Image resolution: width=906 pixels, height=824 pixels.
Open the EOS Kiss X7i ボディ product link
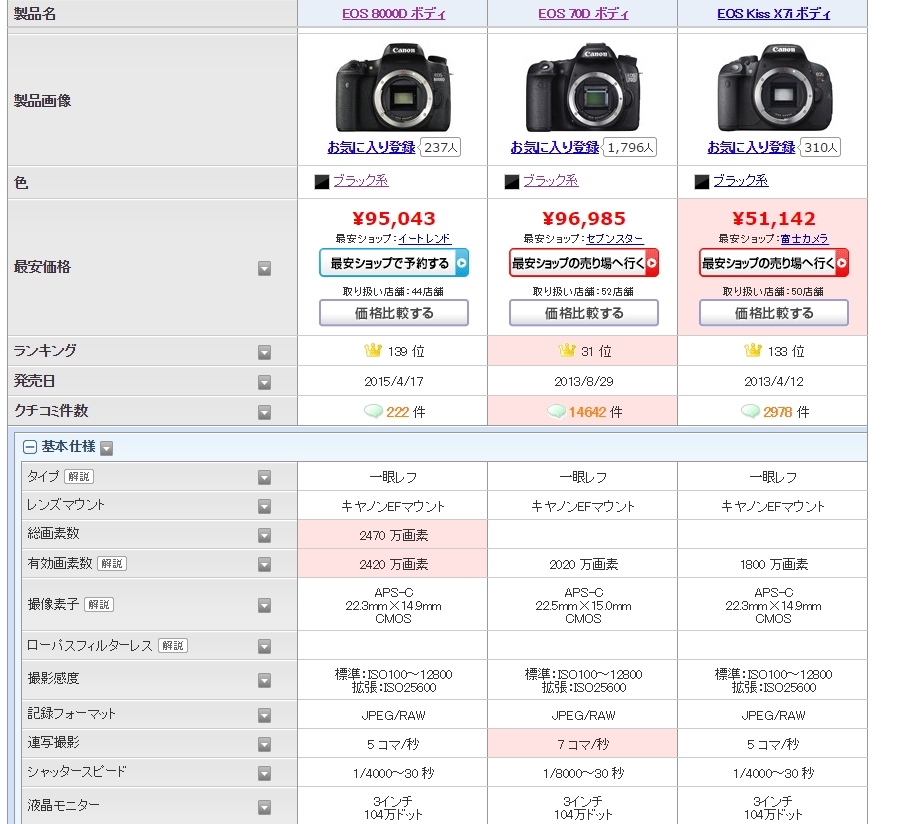773,13
